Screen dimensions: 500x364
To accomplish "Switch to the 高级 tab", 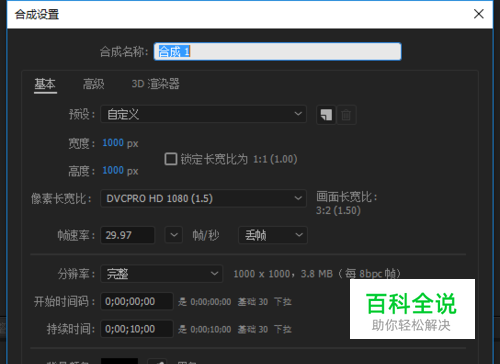I will click(x=94, y=84).
